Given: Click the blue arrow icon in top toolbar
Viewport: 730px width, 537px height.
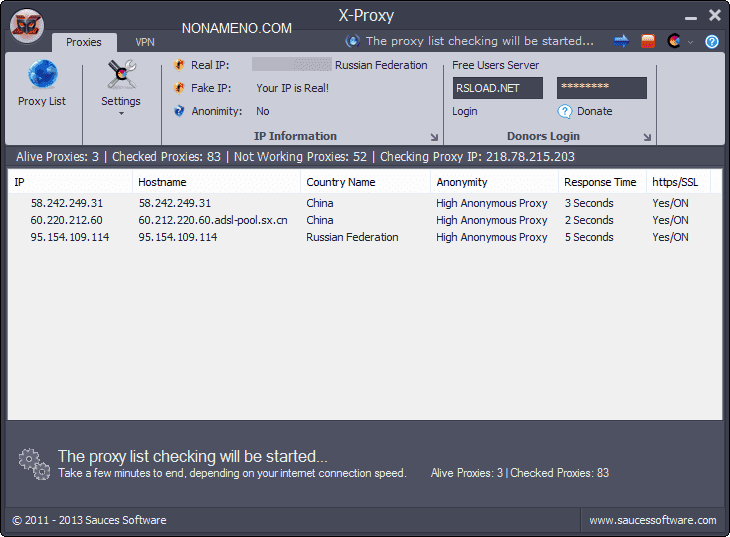Looking at the screenshot, I should pos(621,41).
